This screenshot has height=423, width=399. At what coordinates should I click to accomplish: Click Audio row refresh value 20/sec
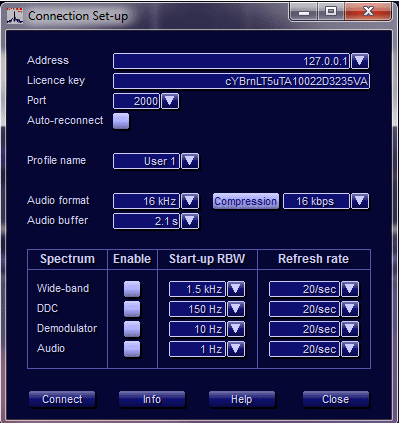(x=304, y=349)
